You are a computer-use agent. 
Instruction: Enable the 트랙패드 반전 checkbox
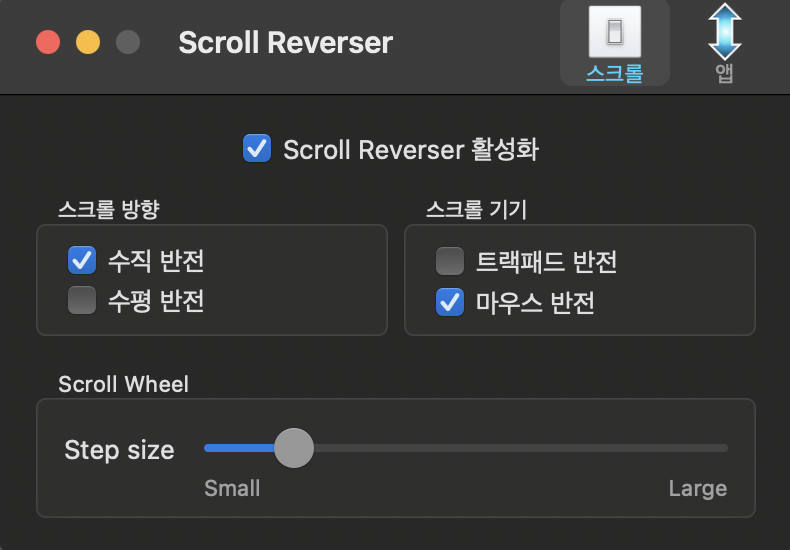pos(450,261)
